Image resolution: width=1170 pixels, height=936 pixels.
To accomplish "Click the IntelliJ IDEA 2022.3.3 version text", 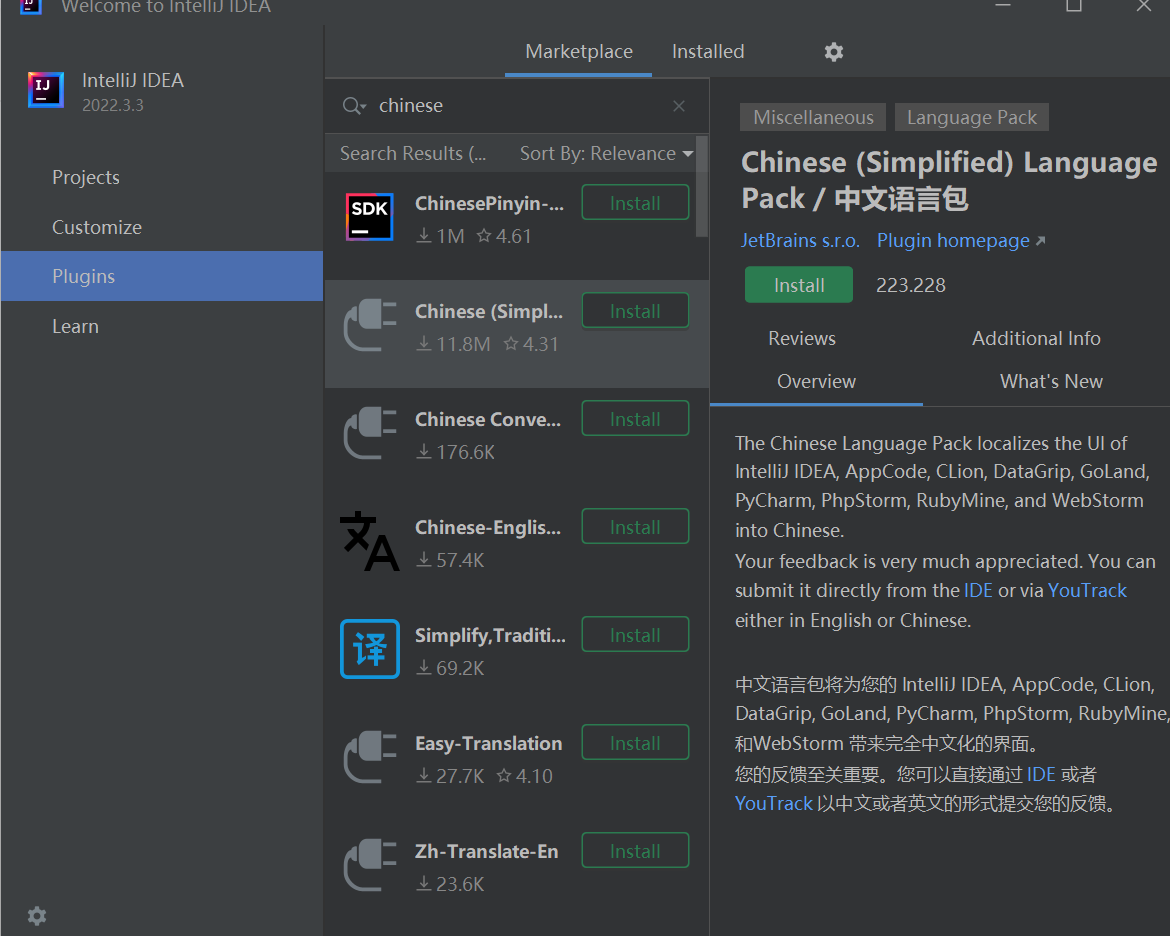I will pos(113,105).
